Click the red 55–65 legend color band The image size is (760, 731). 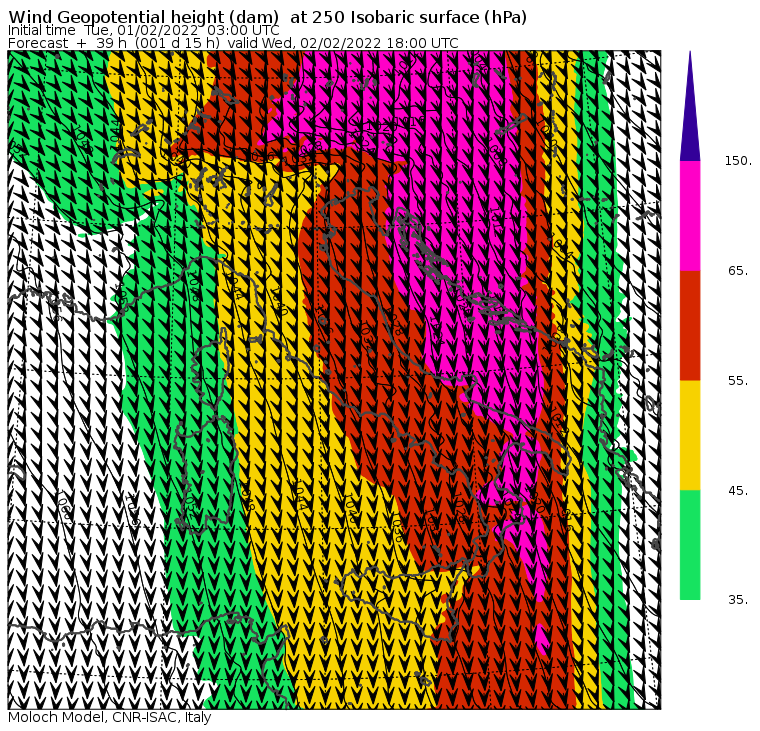[690, 325]
